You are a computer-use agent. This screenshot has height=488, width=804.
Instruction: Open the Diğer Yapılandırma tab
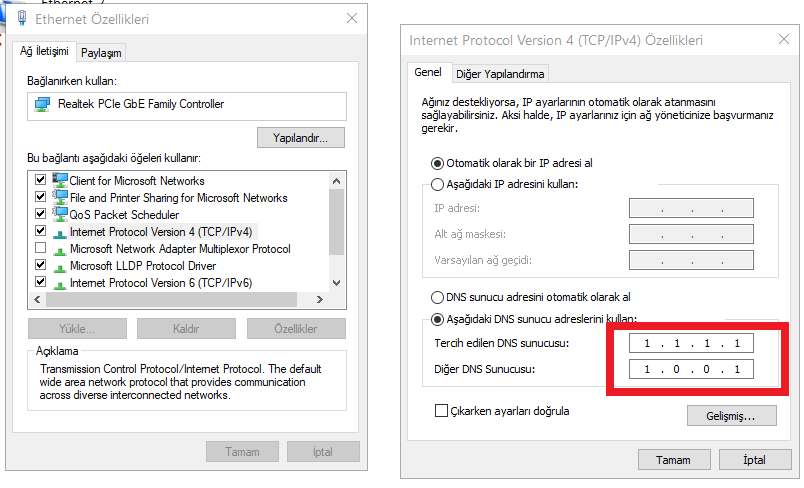pos(500,74)
